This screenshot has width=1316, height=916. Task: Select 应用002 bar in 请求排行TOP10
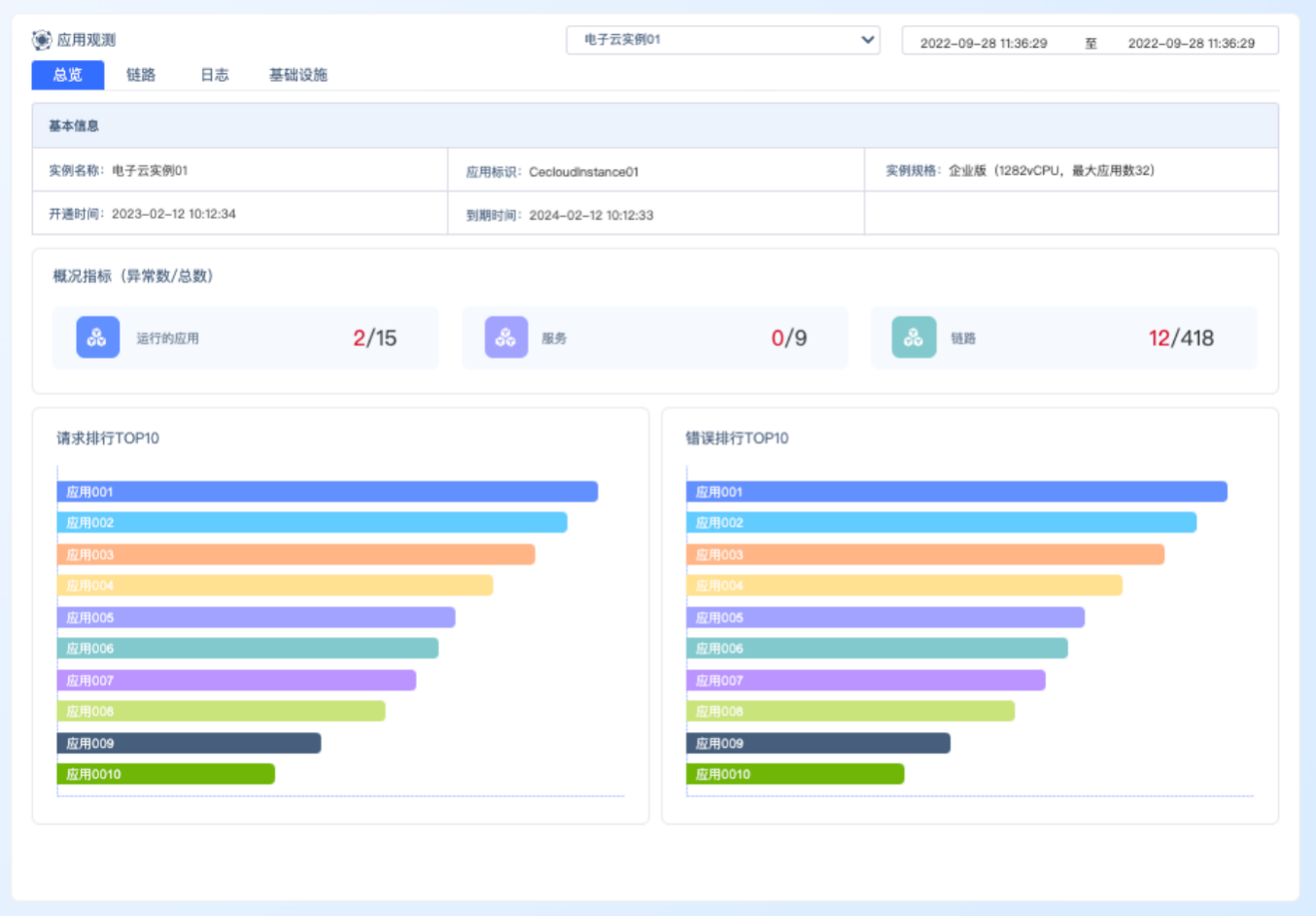tap(312, 523)
